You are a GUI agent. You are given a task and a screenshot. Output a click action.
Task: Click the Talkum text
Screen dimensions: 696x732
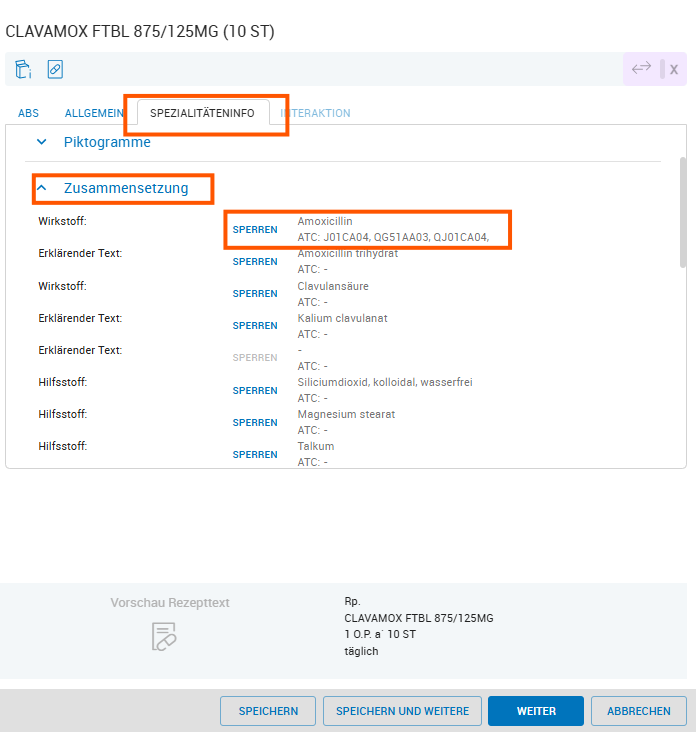[x=316, y=446]
